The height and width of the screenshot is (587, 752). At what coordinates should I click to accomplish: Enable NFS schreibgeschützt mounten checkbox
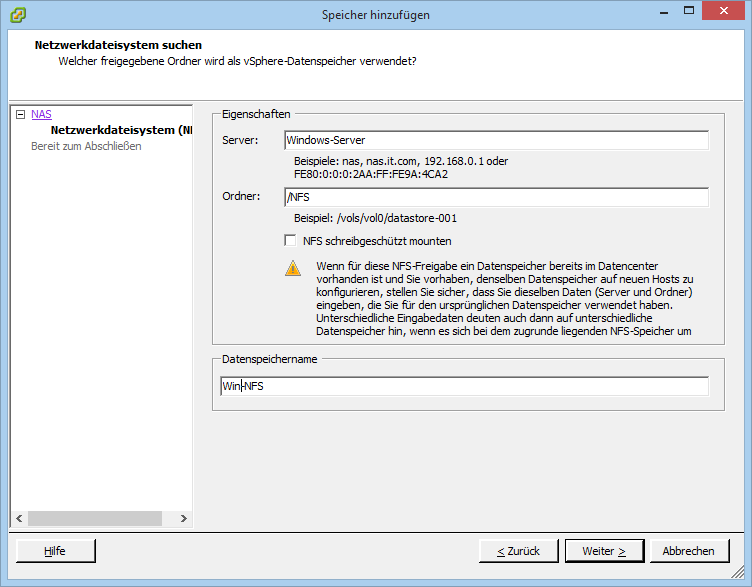(x=291, y=241)
